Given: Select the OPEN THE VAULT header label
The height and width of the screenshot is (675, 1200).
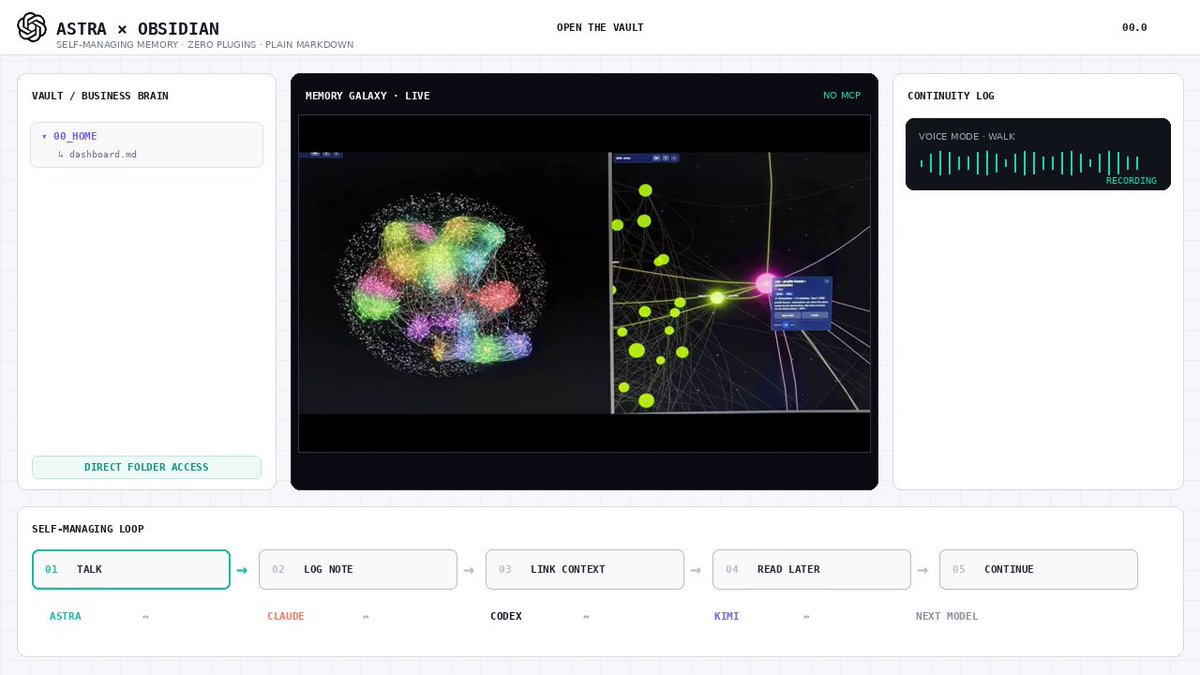Looking at the screenshot, I should coord(600,27).
